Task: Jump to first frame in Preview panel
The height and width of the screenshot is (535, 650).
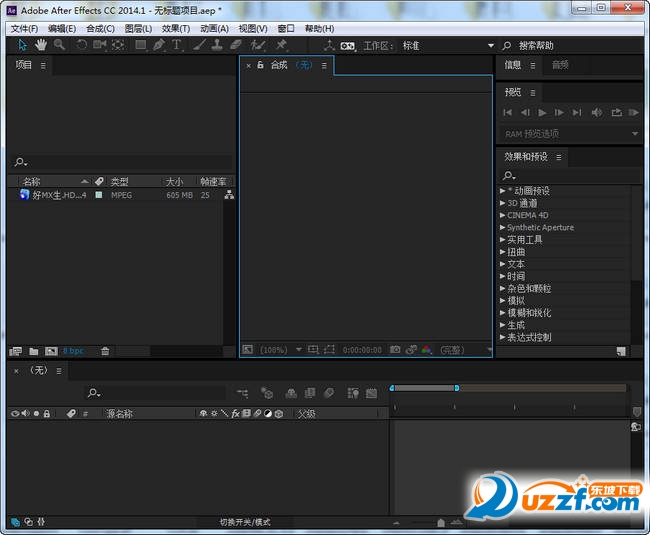Action: [507, 113]
